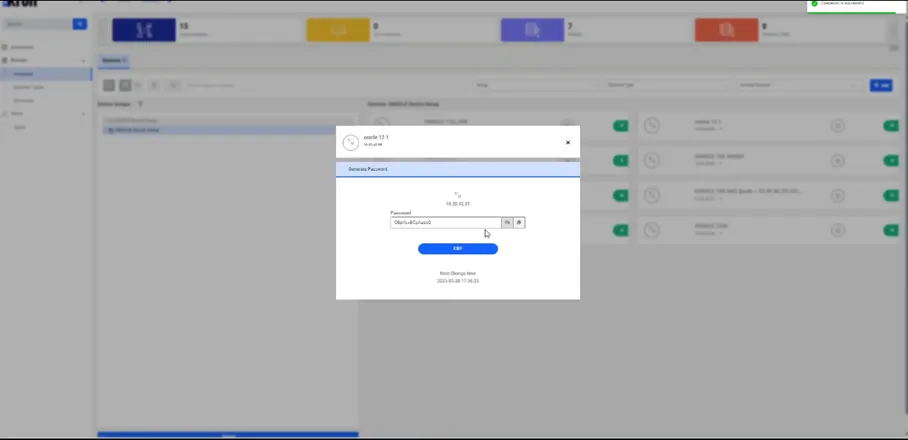Dismiss the Operation is successful notification

point(854,5)
